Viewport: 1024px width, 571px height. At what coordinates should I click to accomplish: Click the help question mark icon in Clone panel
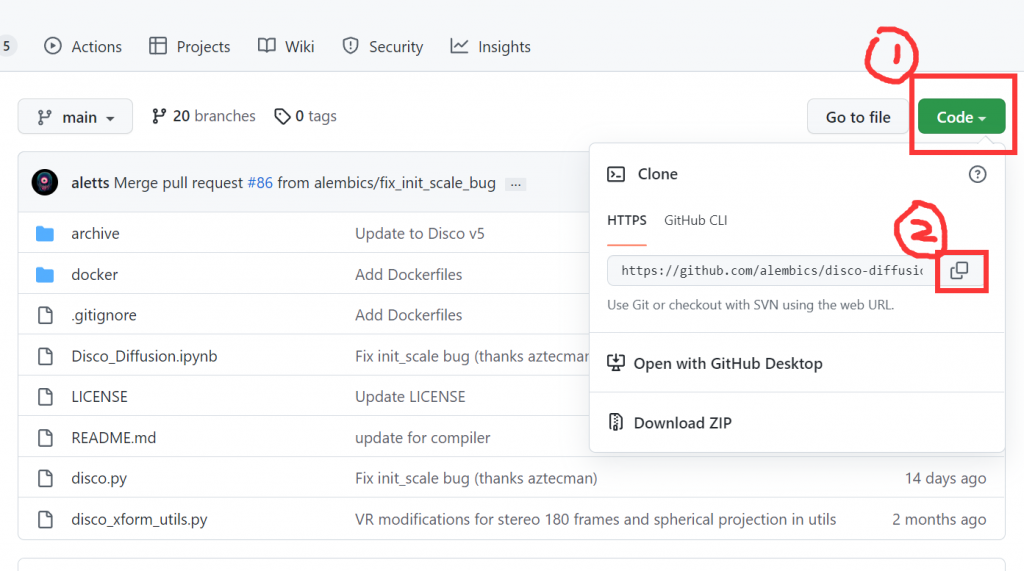(977, 174)
